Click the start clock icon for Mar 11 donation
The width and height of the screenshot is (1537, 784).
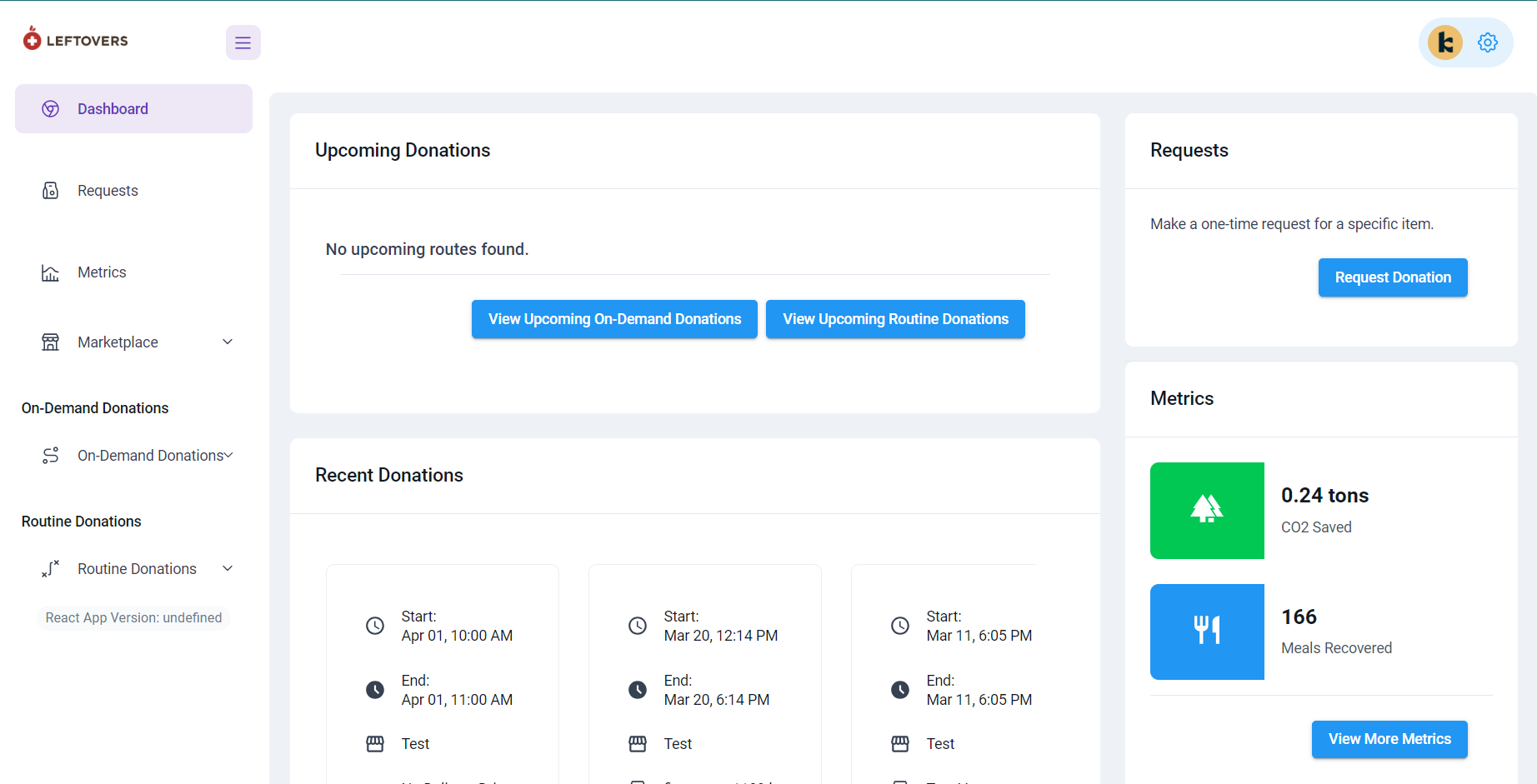tap(900, 626)
